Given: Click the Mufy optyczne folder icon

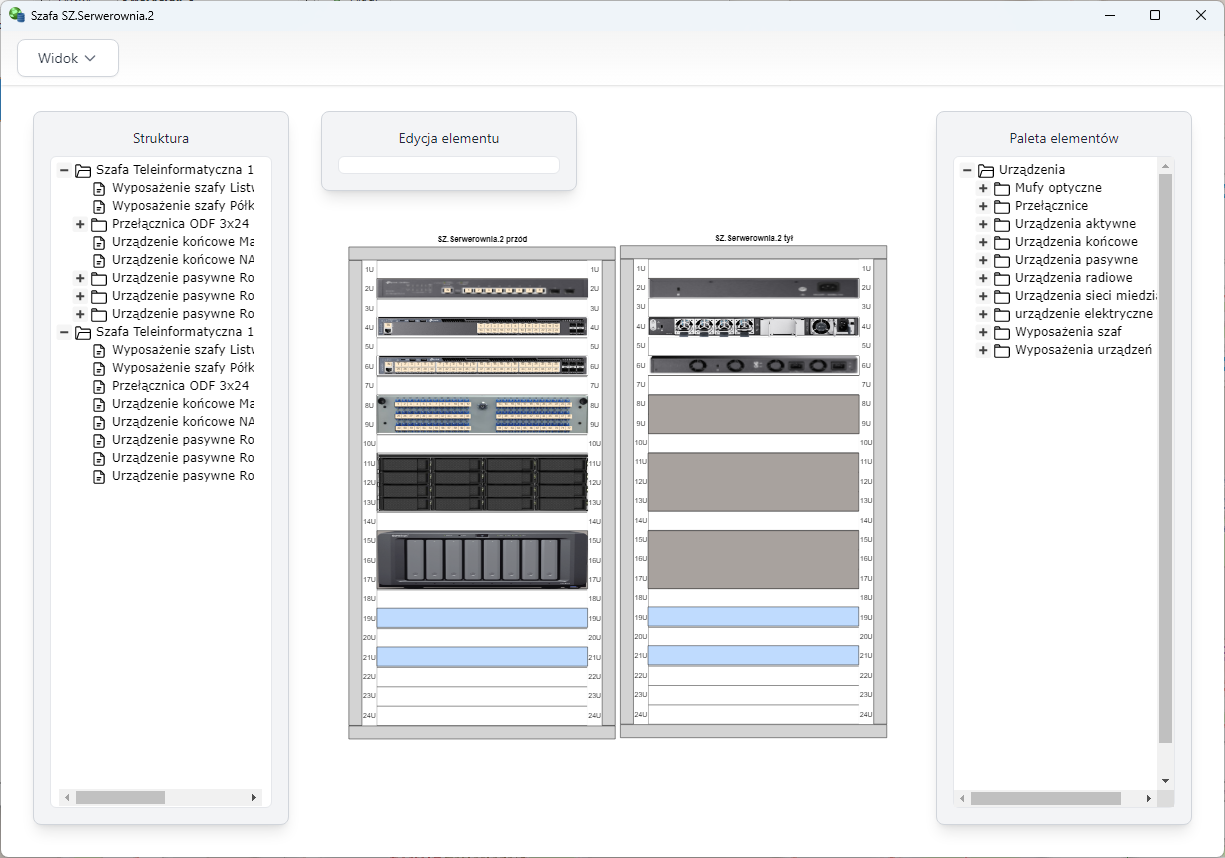Looking at the screenshot, I should click(1002, 188).
